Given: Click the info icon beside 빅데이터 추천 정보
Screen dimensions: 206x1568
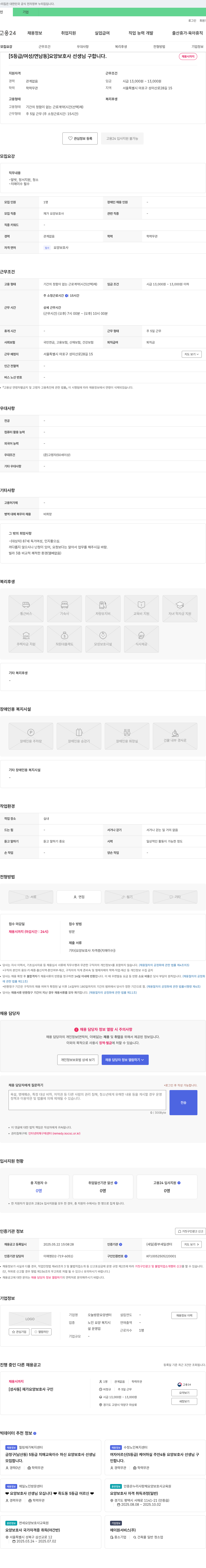Looking at the screenshot, I should pyautogui.click(x=35, y=1433).
